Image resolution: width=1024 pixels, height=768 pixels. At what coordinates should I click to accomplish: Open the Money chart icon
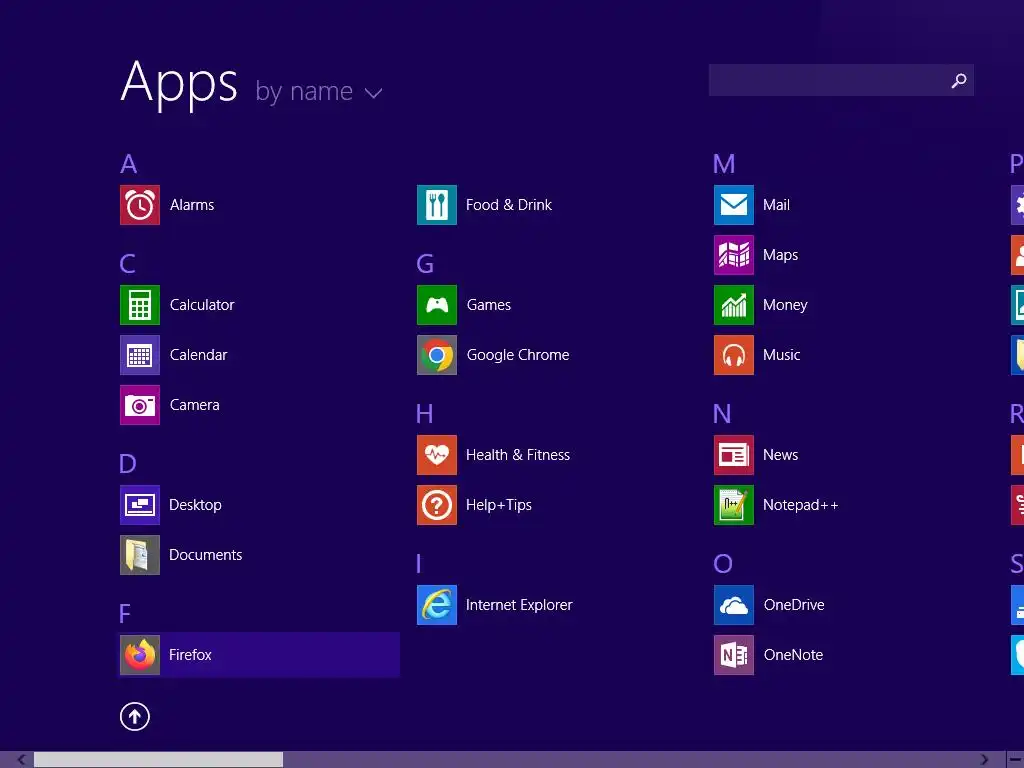(x=734, y=305)
